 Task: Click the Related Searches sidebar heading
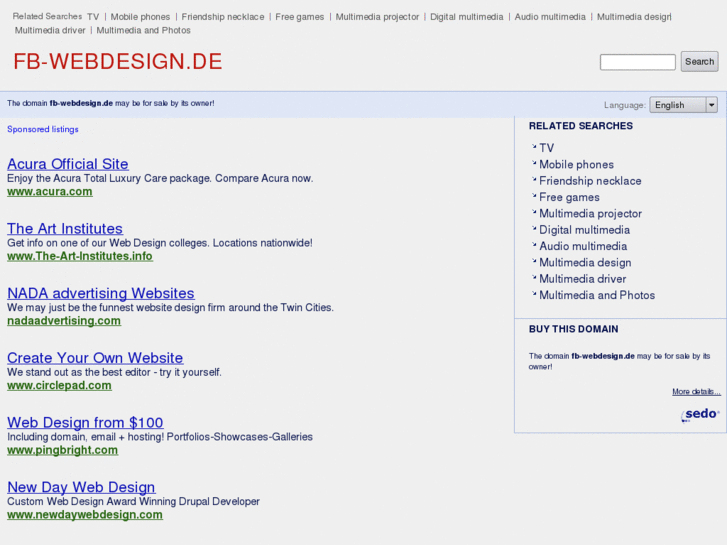pos(580,126)
